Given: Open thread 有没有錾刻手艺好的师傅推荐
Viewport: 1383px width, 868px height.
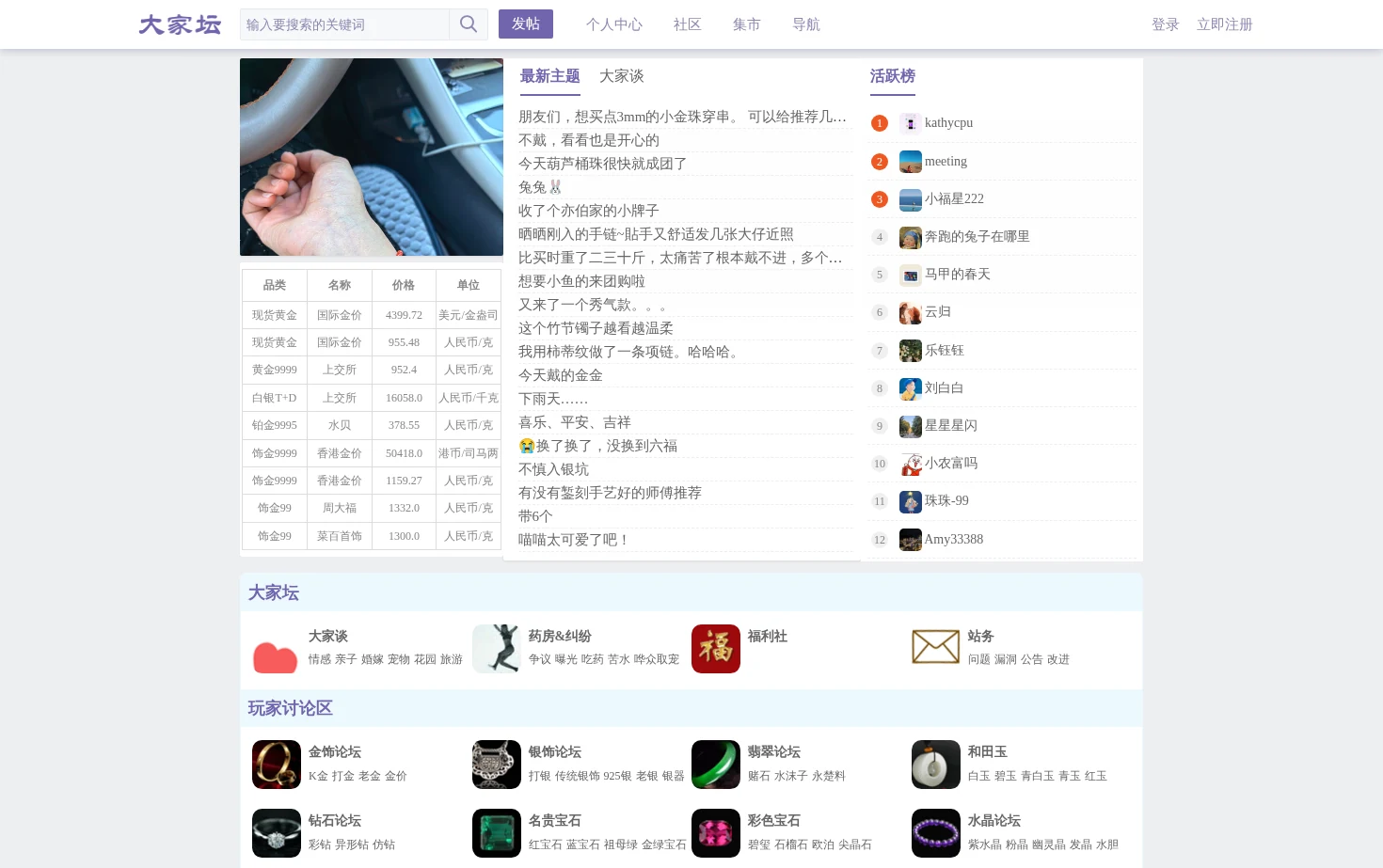Looking at the screenshot, I should (610, 493).
